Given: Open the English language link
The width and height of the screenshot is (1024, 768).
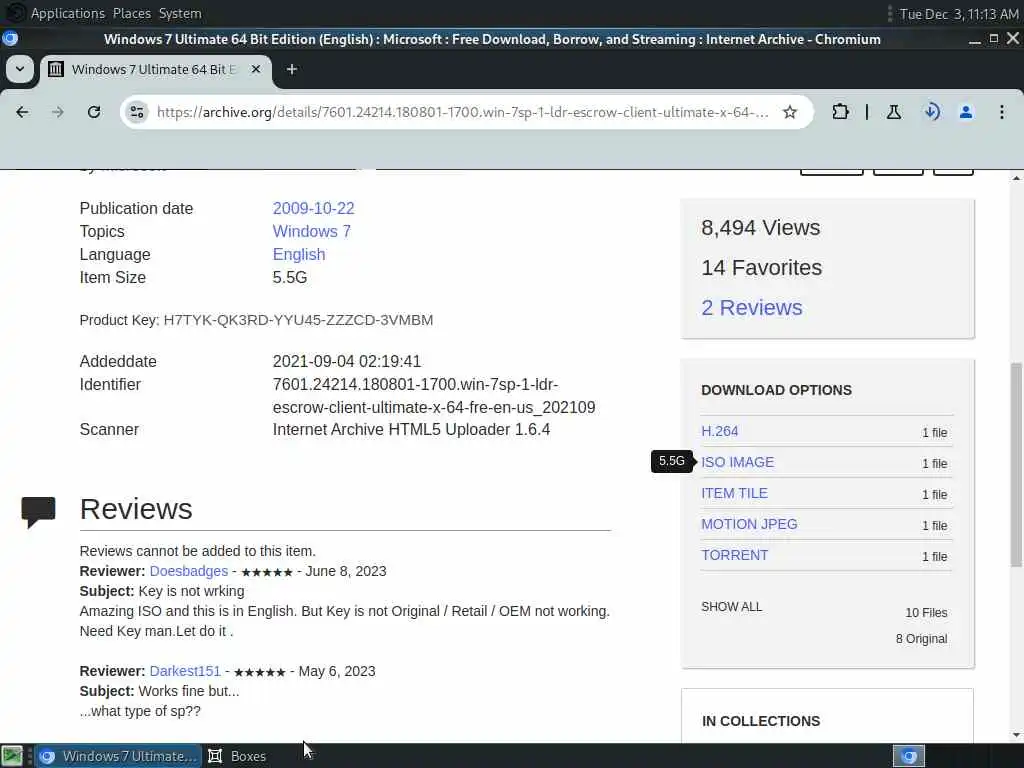Looking at the screenshot, I should click(298, 254).
